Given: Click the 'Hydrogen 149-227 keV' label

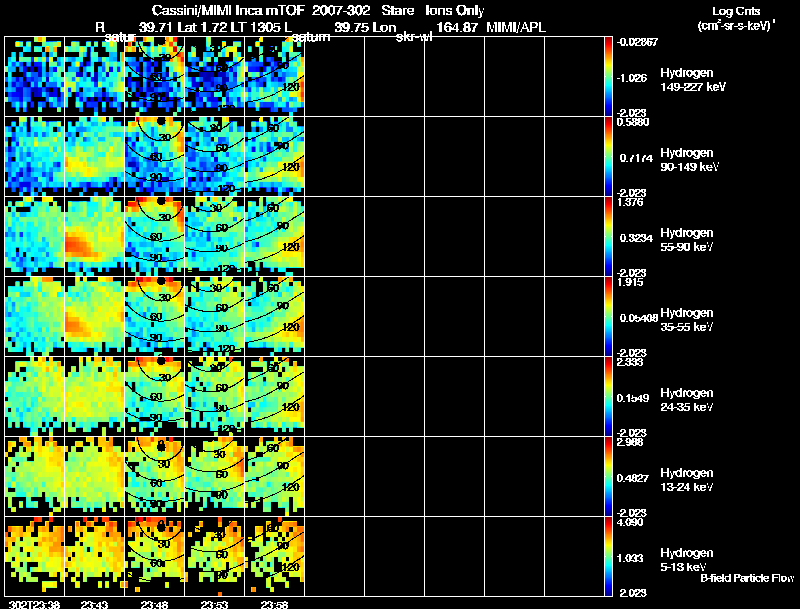Looking at the screenshot, I should pyautogui.click(x=692, y=80).
